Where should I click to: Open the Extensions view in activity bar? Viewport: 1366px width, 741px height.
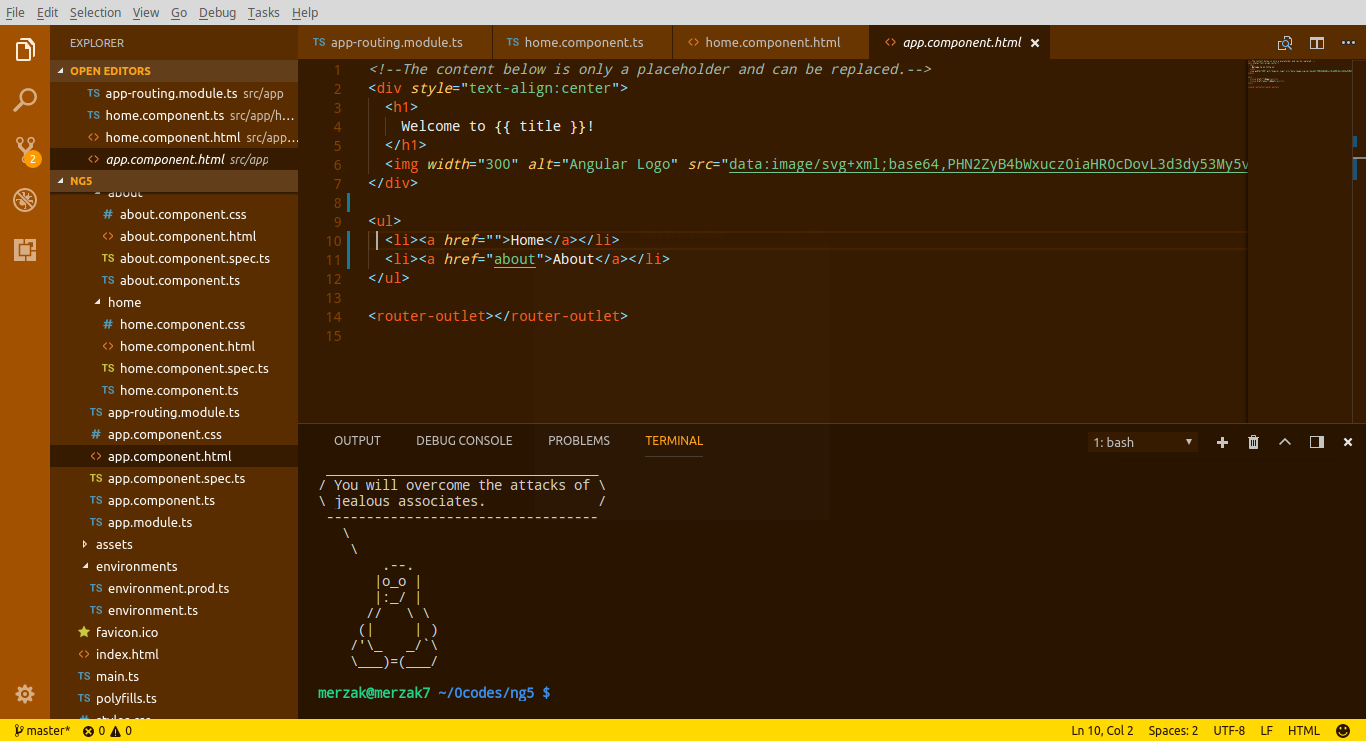[25, 250]
